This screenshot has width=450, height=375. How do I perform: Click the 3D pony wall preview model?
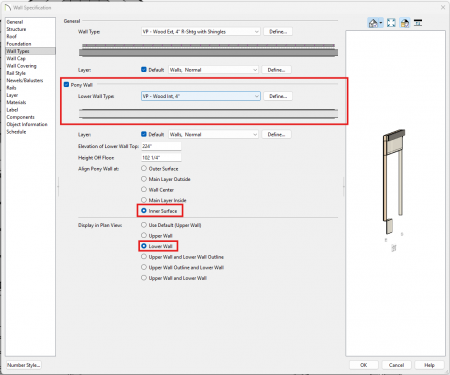point(394,182)
